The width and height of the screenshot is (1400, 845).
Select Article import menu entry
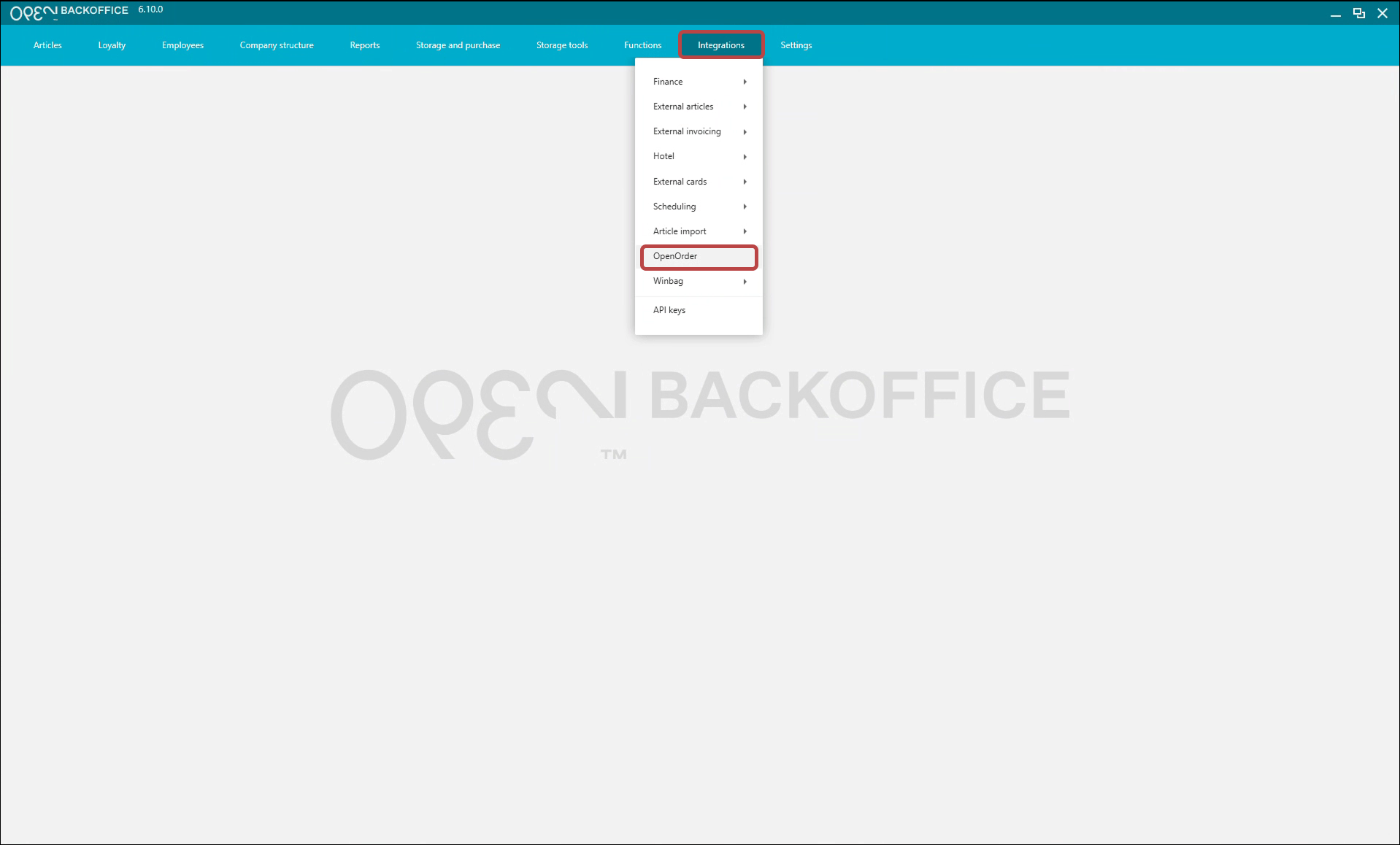click(699, 231)
